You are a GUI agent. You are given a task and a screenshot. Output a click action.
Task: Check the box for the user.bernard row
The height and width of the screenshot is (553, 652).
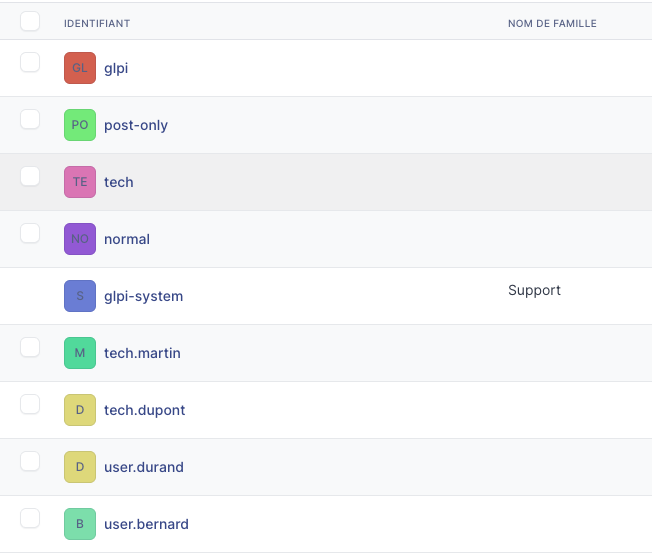30,518
